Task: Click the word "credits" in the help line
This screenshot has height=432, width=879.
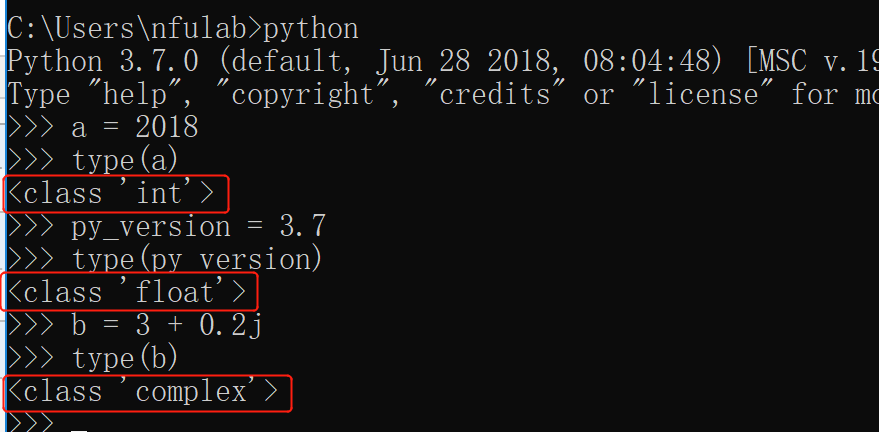Action: (494, 95)
